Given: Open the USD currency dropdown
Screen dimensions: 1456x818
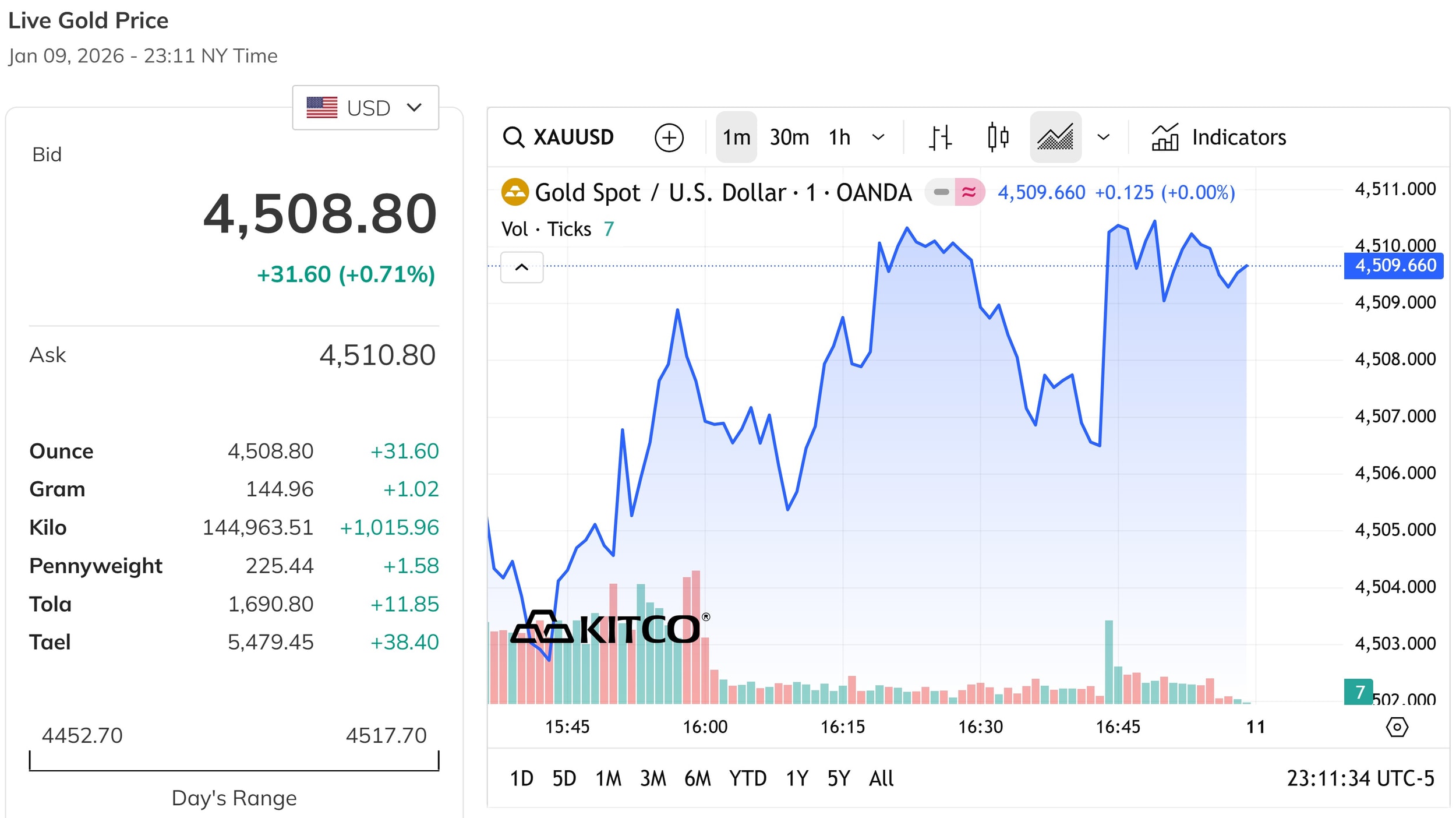Looking at the screenshot, I should click(x=365, y=107).
